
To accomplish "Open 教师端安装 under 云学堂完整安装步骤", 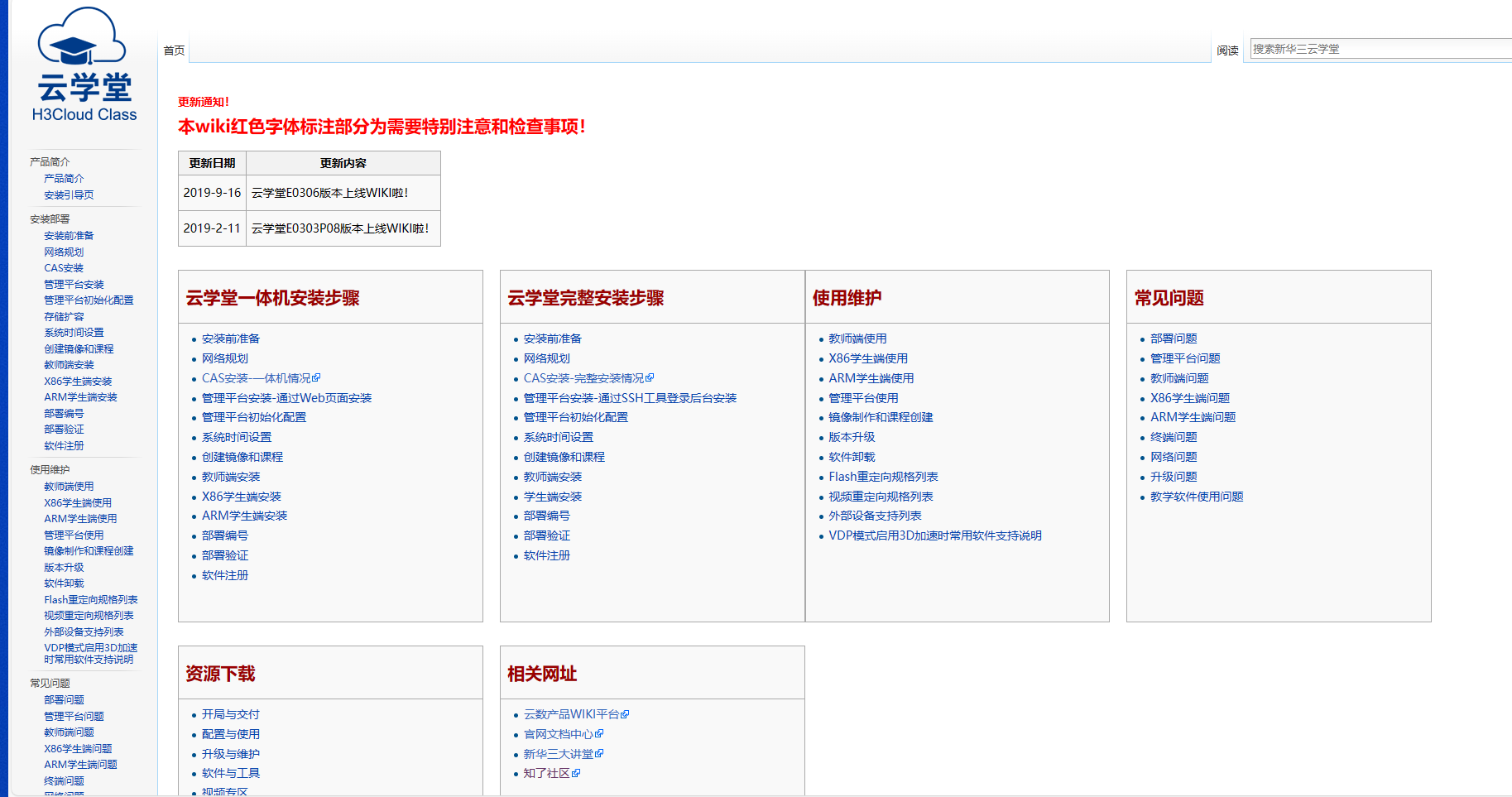I will click(553, 477).
